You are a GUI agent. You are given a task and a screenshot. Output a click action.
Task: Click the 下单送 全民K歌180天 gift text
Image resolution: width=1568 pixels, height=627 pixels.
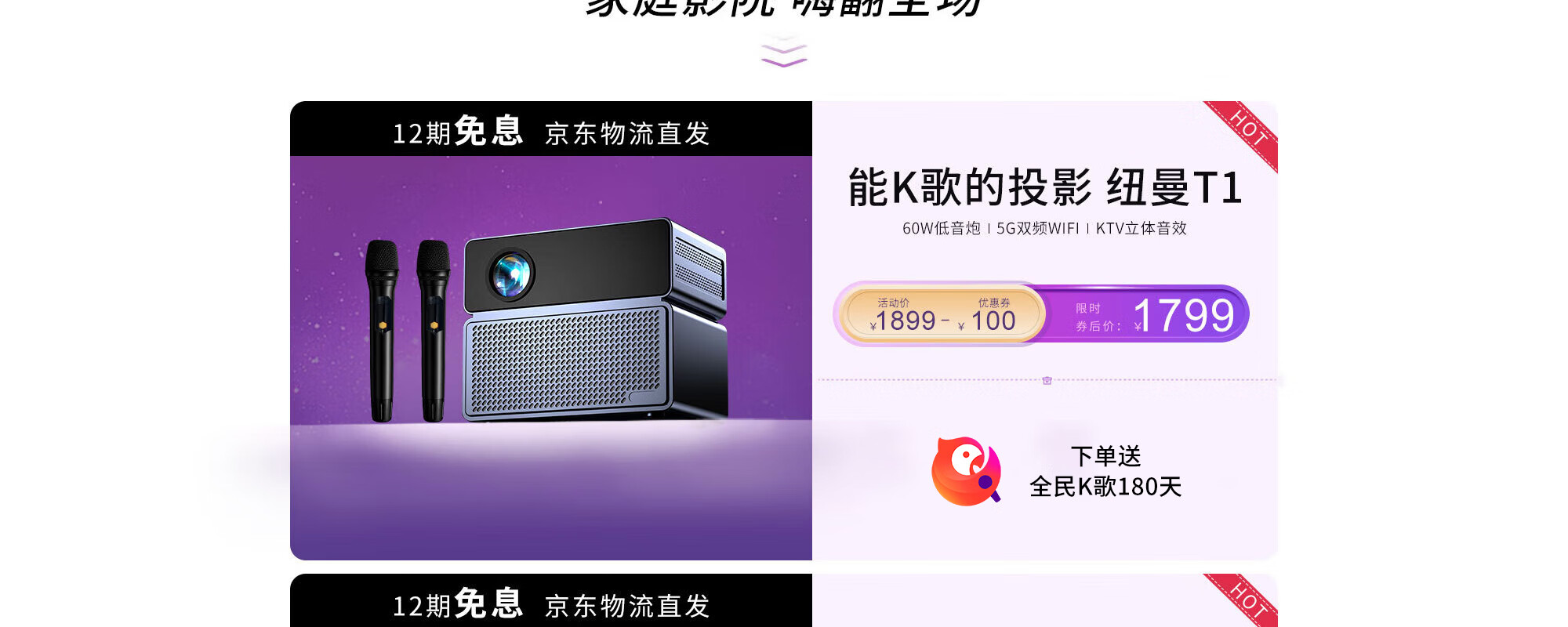tap(1105, 471)
